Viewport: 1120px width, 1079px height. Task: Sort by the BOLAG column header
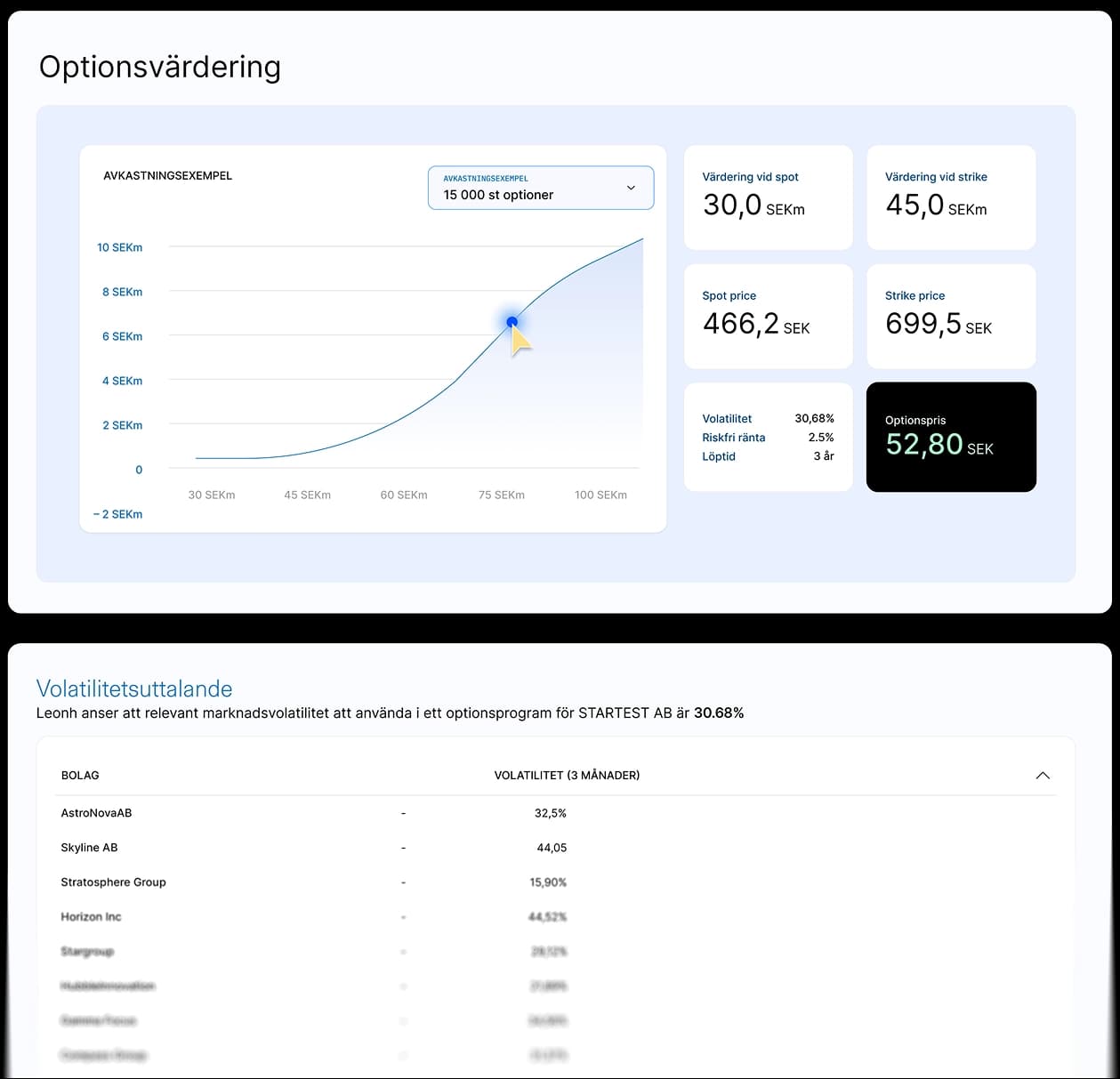pos(80,776)
